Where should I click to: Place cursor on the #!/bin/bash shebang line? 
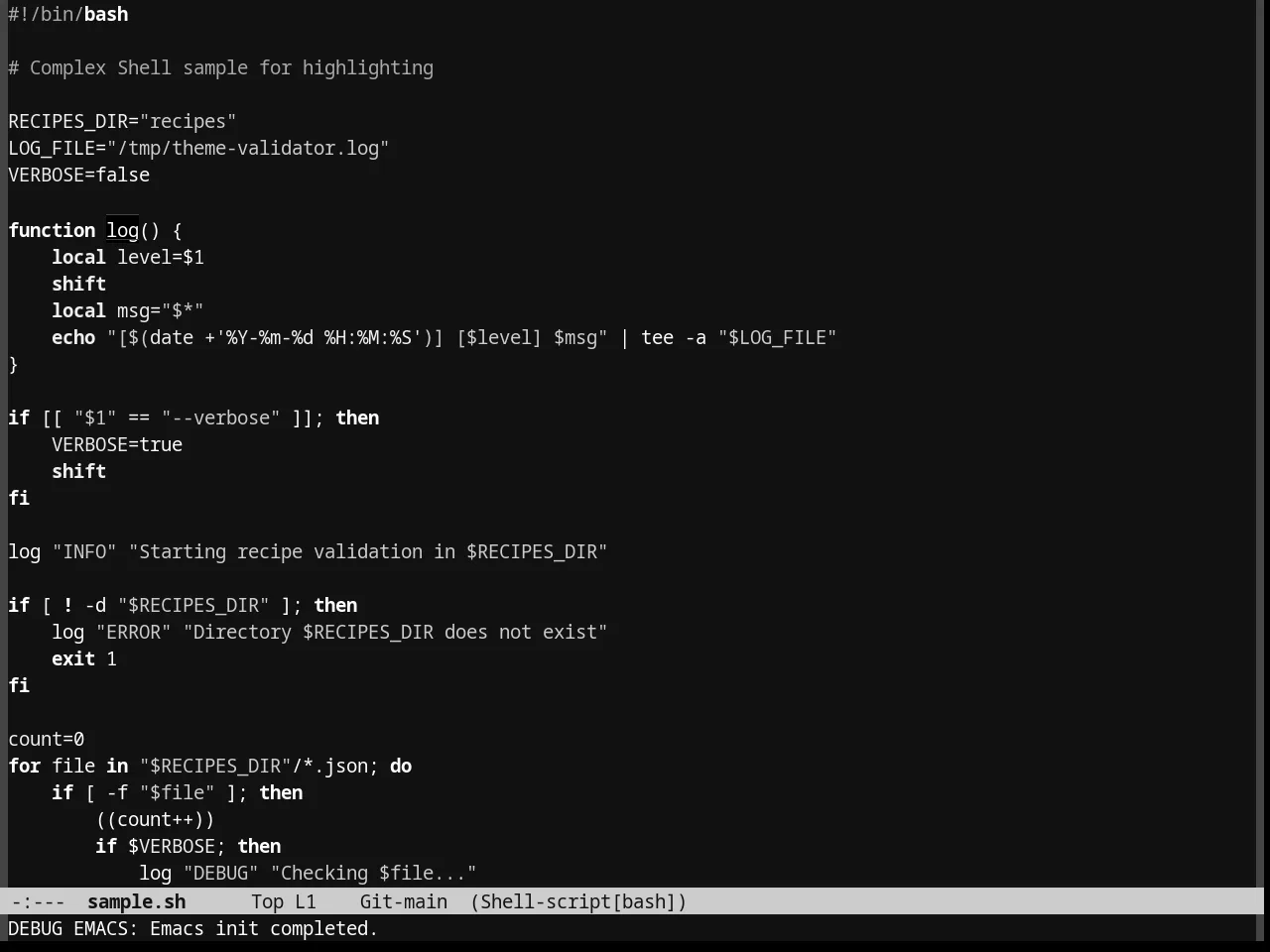pos(68,14)
